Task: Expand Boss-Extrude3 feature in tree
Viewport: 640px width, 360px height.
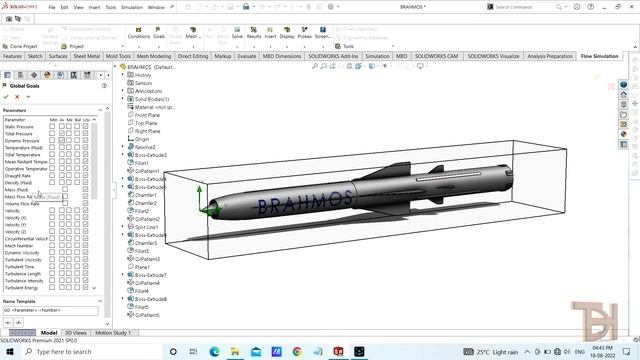Action: [123, 155]
